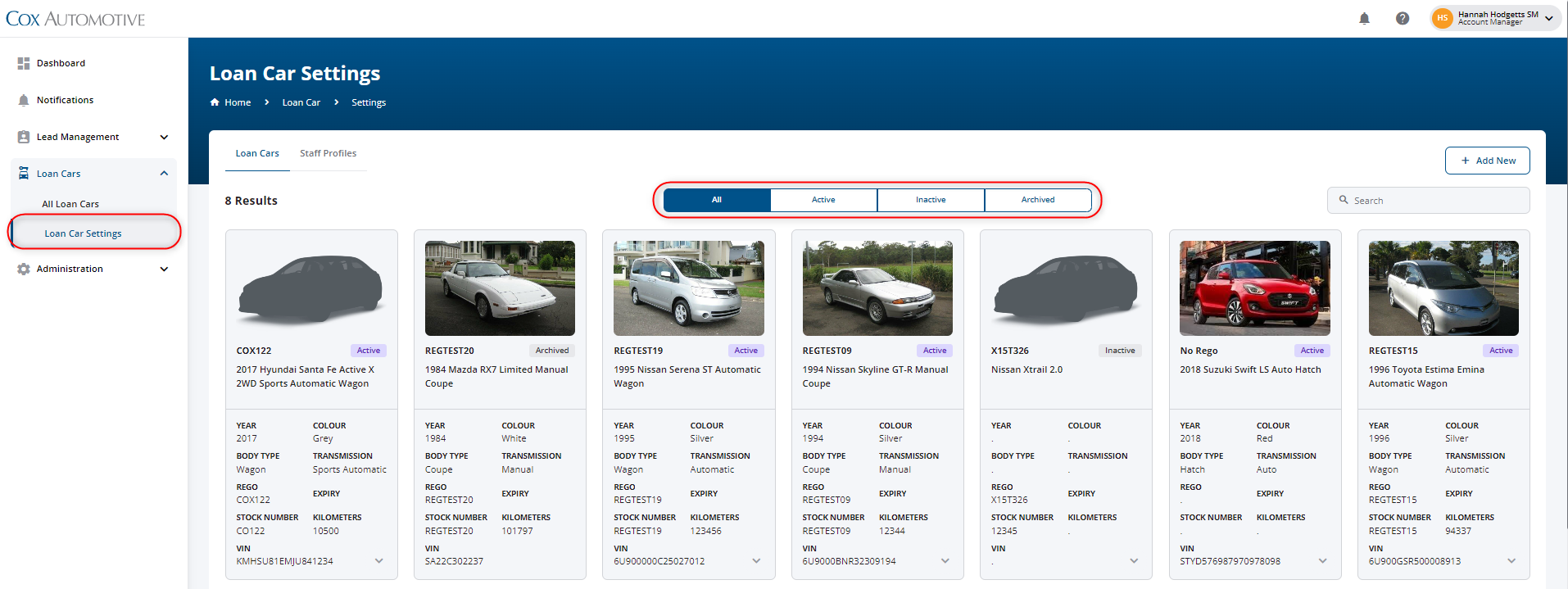The image size is (1568, 589).
Task: Click the Nissan Xtrail 2.0 title
Action: click(x=1026, y=369)
